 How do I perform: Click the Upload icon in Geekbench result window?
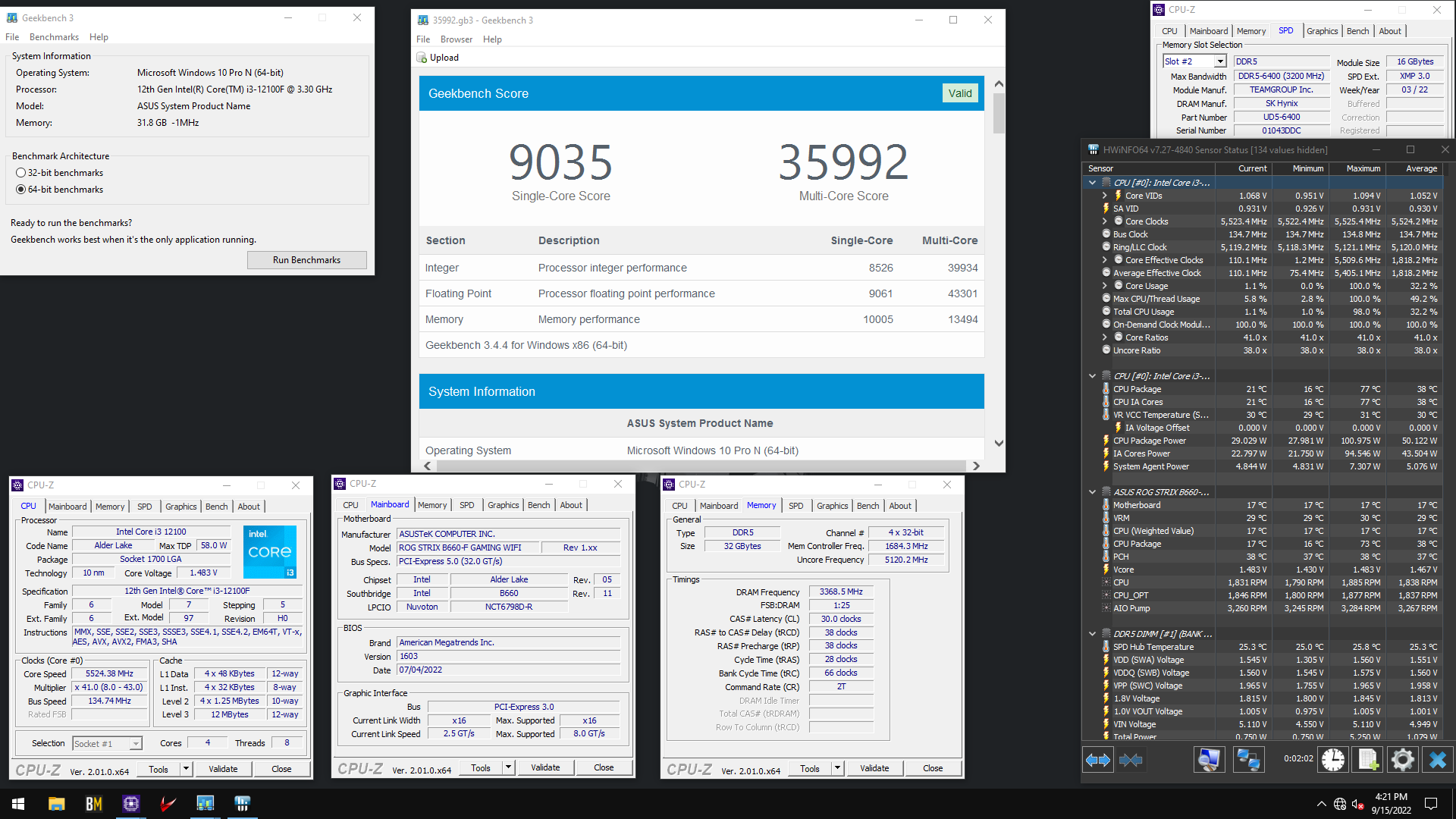pos(422,58)
